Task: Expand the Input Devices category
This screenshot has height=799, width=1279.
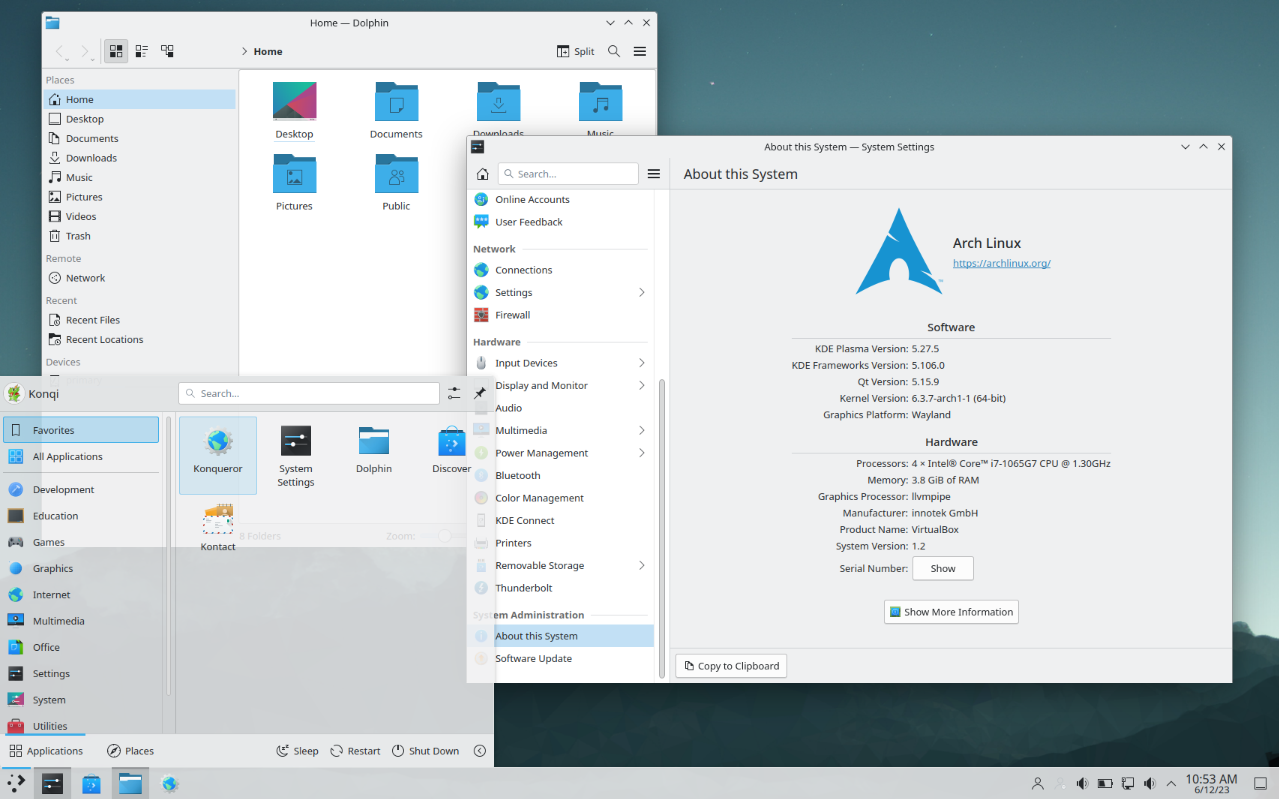Action: 527,362
